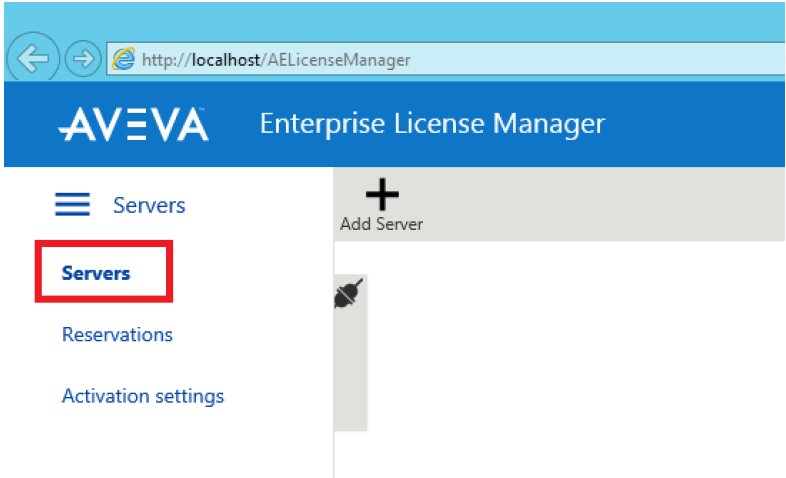Open Activation settings in the side menu
786x478 pixels.
[143, 396]
